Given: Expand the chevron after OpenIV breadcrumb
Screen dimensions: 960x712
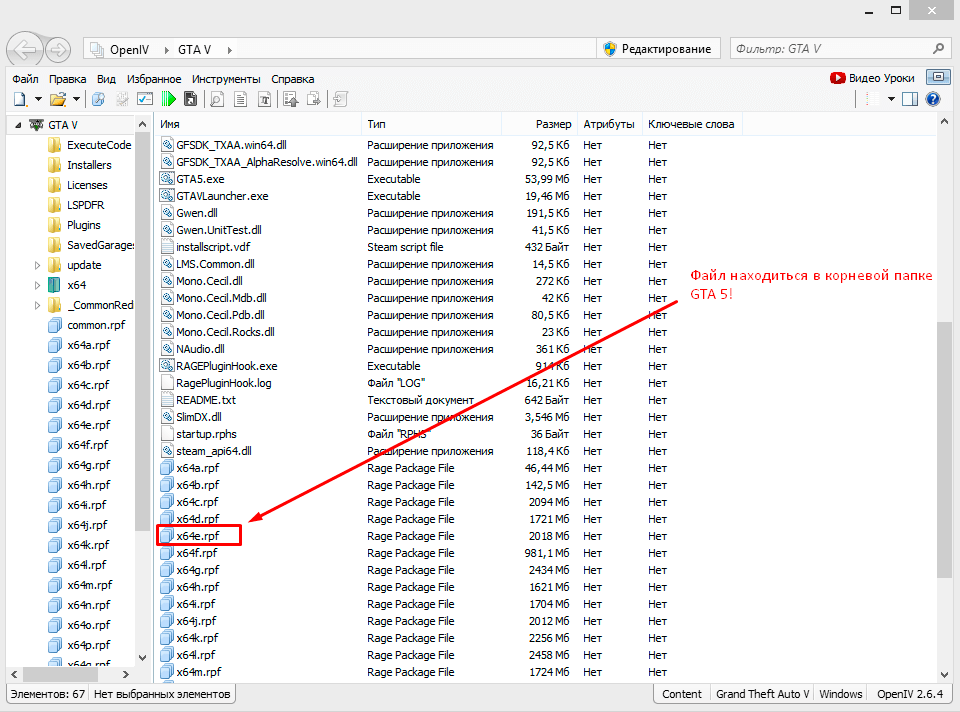Looking at the screenshot, I should pyautogui.click(x=167, y=50).
